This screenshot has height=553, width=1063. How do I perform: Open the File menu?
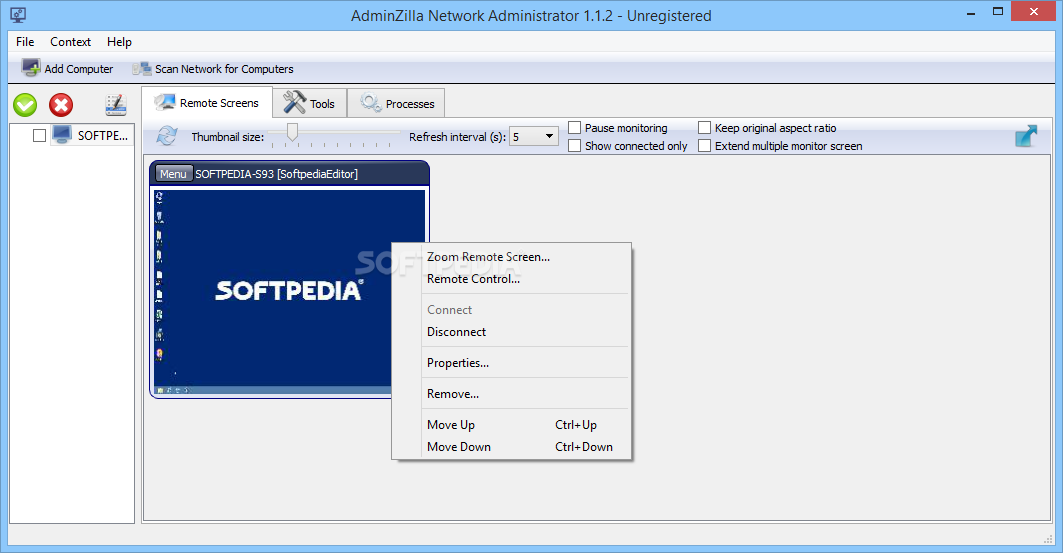(x=25, y=41)
